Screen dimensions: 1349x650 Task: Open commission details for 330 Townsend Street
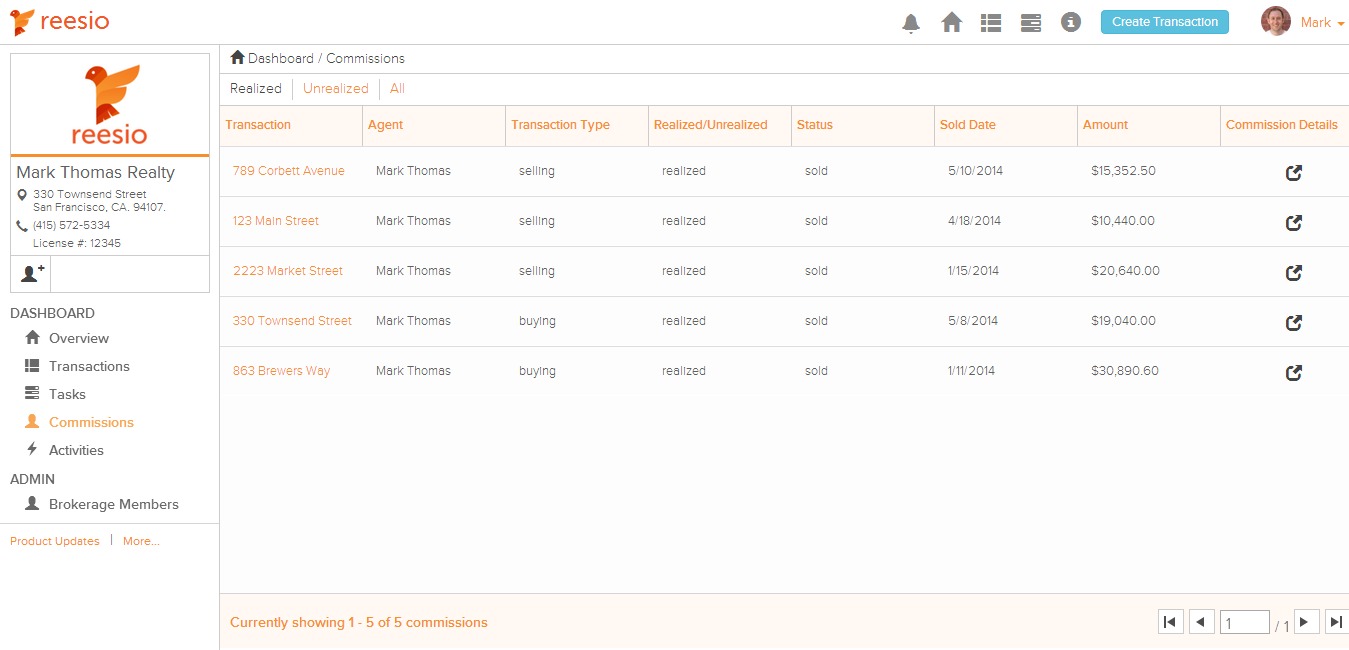tap(1294, 322)
